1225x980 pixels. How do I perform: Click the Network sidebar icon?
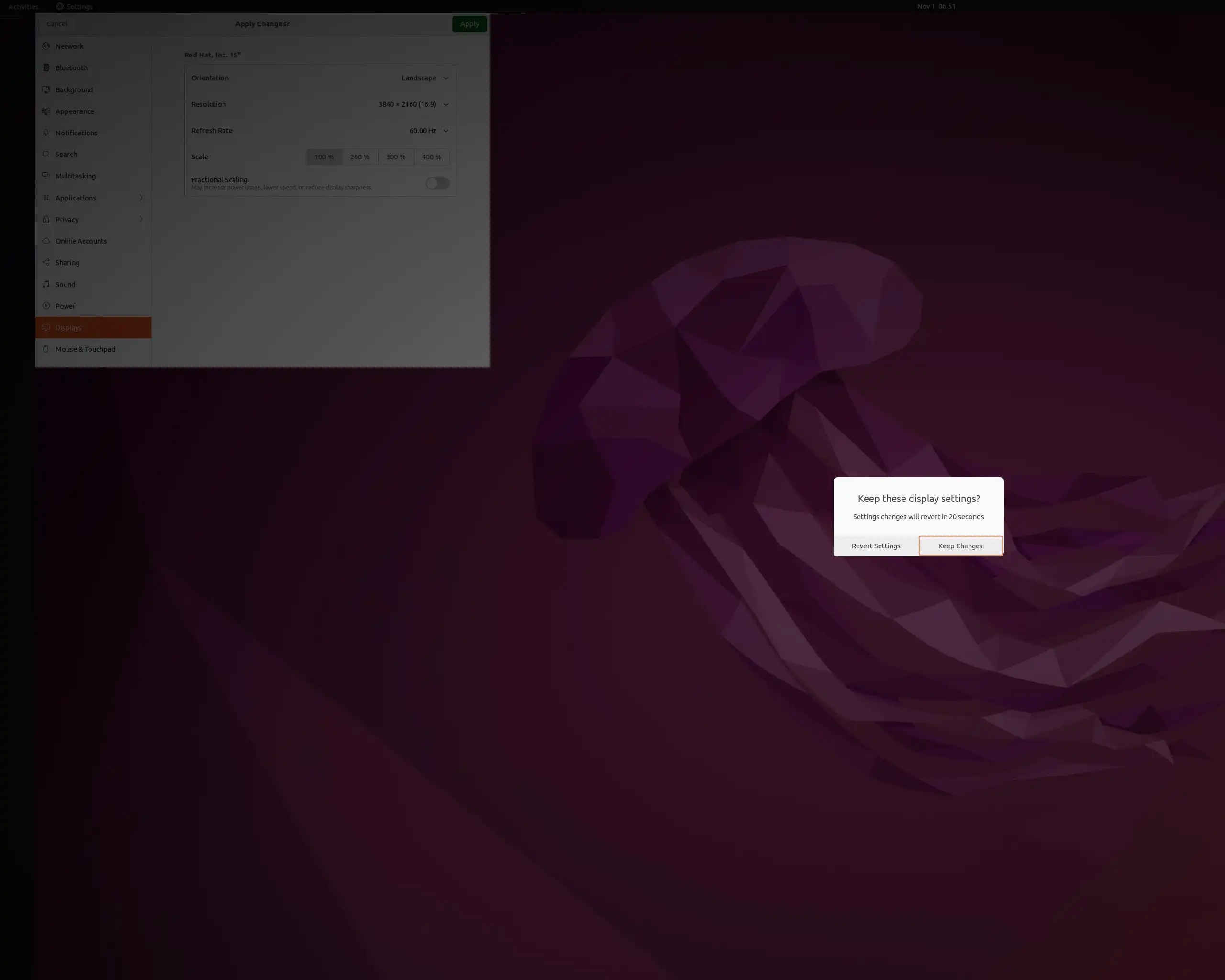click(x=46, y=46)
